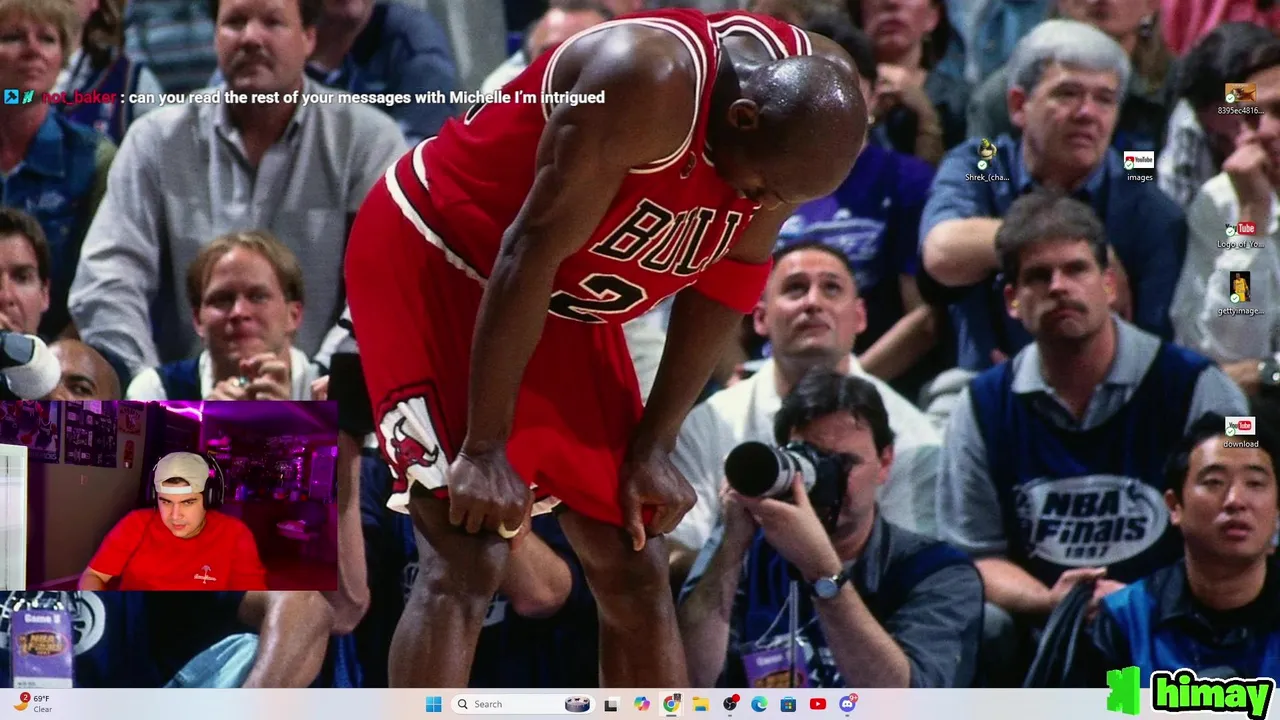Screen dimensions: 1280x720
Task: Launch Microsoft Edge from the taskbar
Action: [759, 704]
